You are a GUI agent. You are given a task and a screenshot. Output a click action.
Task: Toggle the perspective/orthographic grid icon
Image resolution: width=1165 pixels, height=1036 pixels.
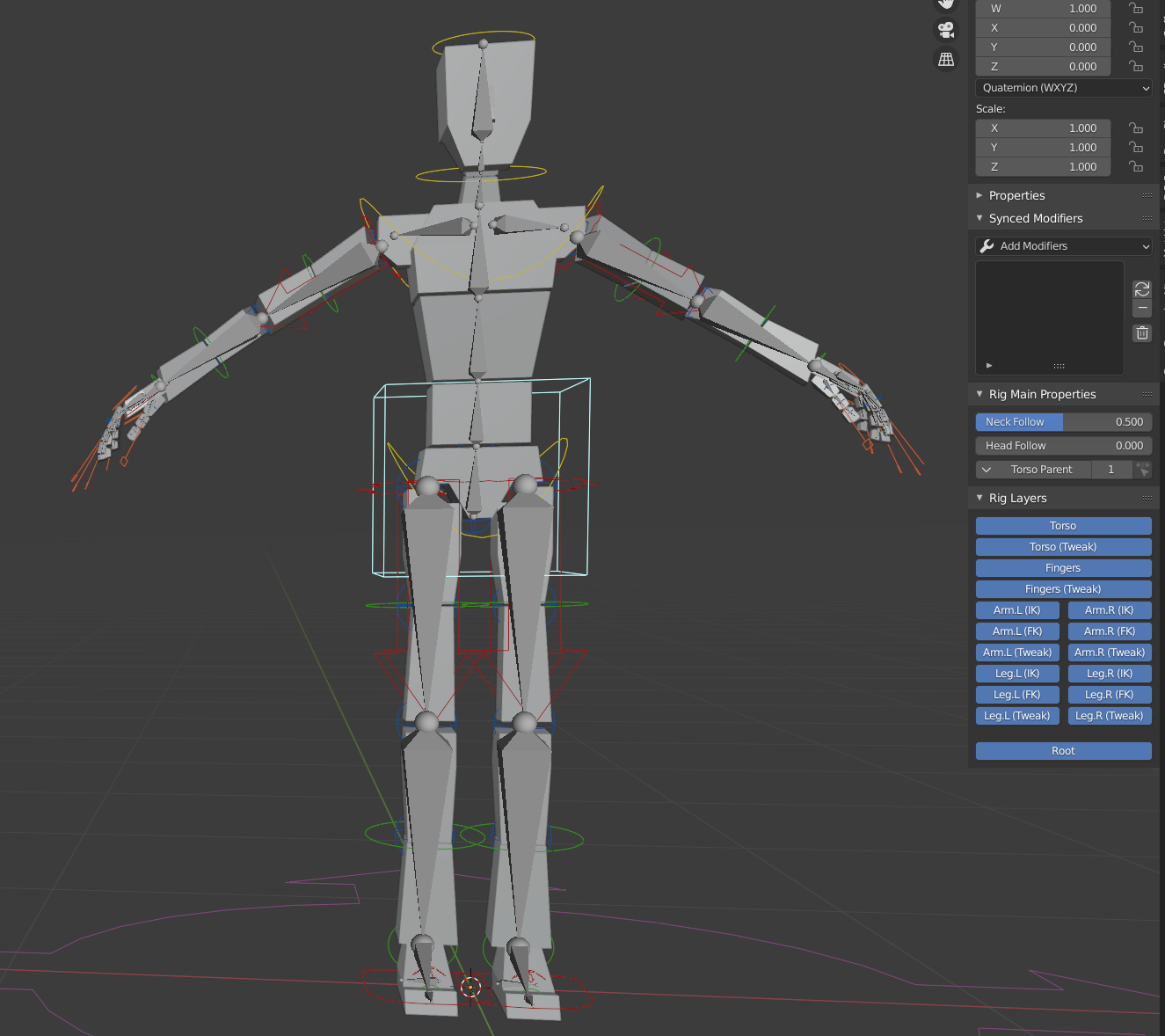(946, 60)
